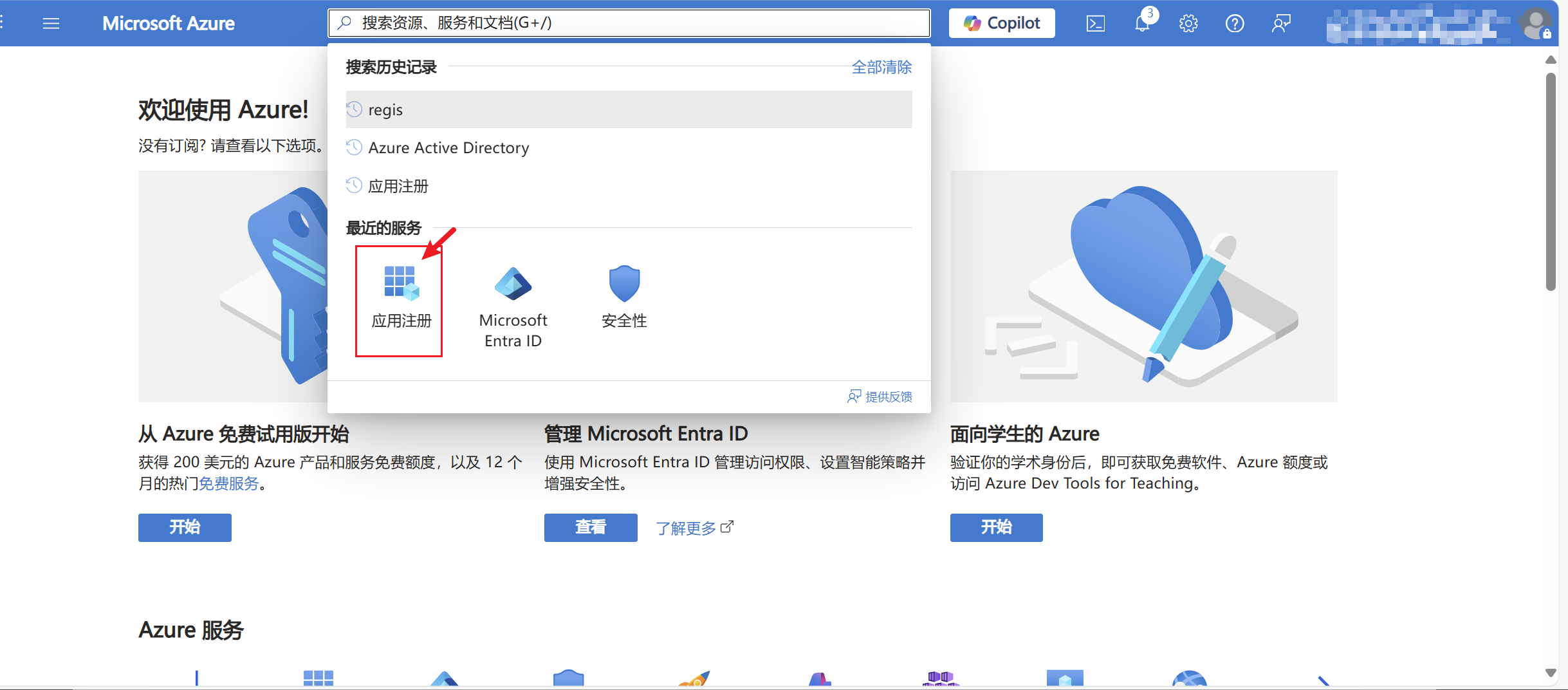
Task: Click the search resources input field
Action: point(628,23)
